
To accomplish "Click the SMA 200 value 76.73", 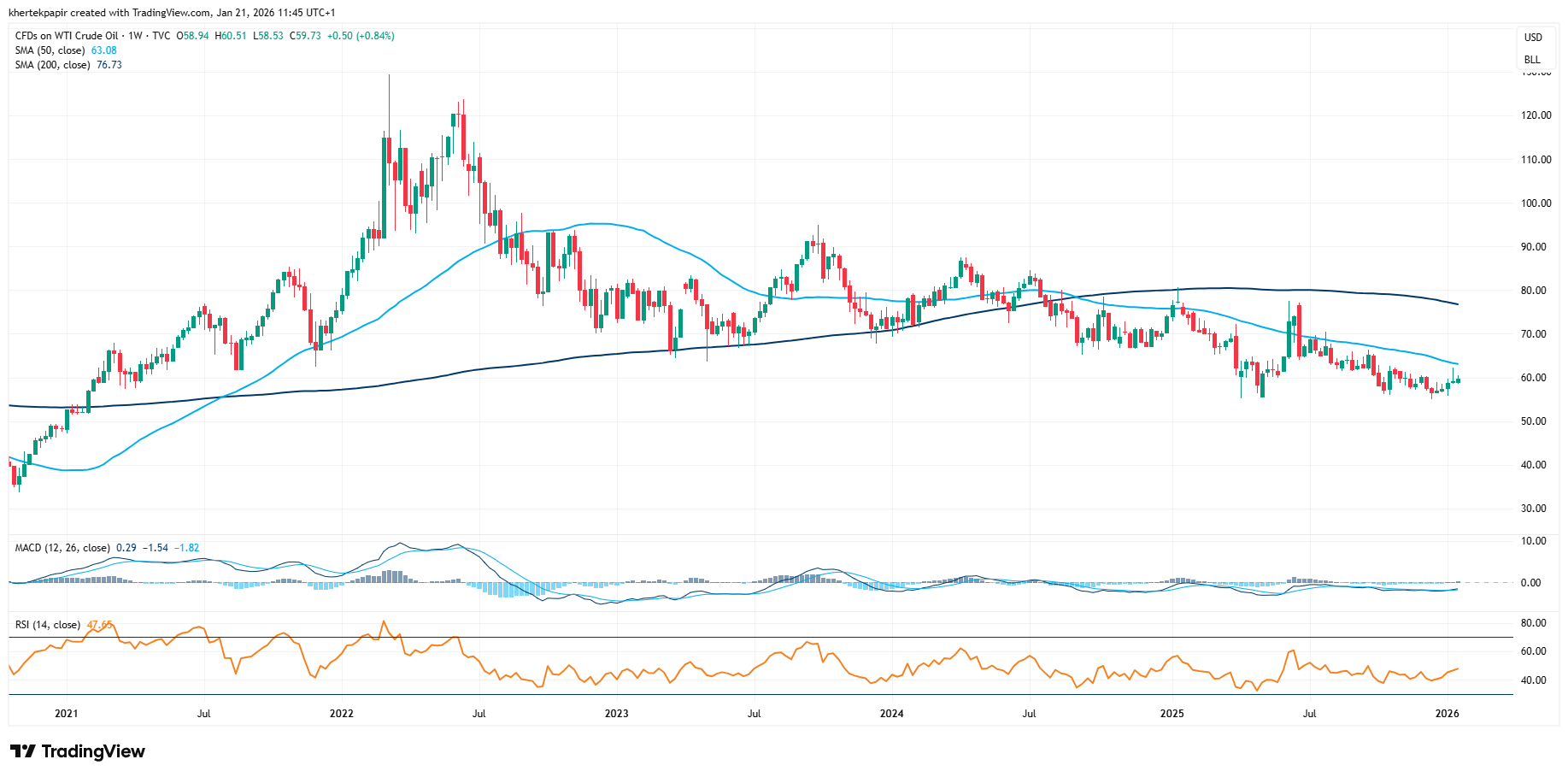I will (x=109, y=65).
